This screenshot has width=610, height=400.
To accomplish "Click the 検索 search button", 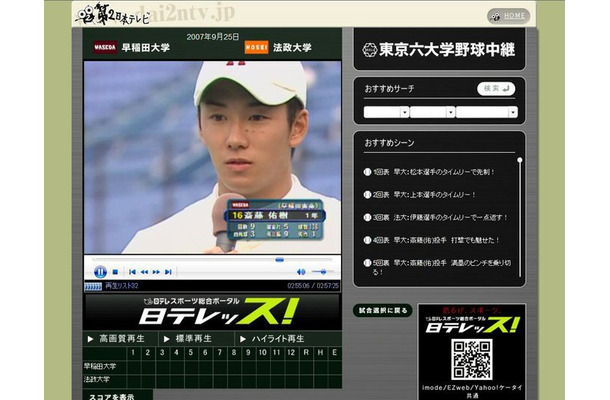I will point(496,88).
